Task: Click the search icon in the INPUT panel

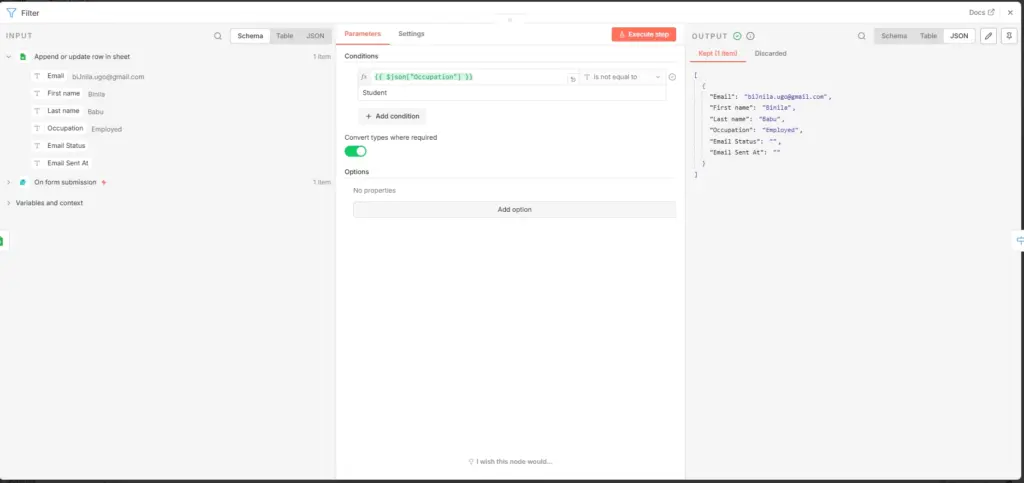Action: point(218,36)
